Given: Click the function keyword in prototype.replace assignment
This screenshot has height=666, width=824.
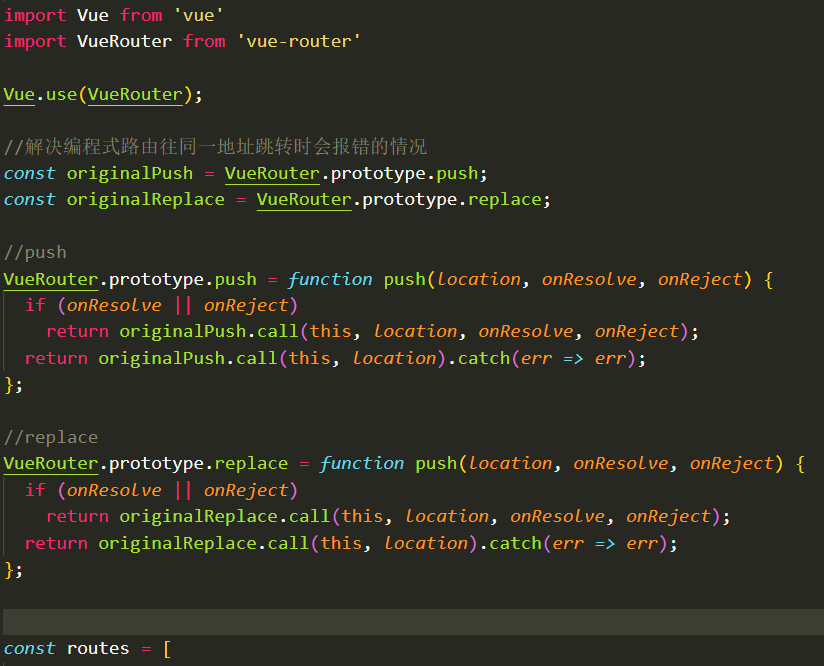Looking at the screenshot, I should 362,464.
